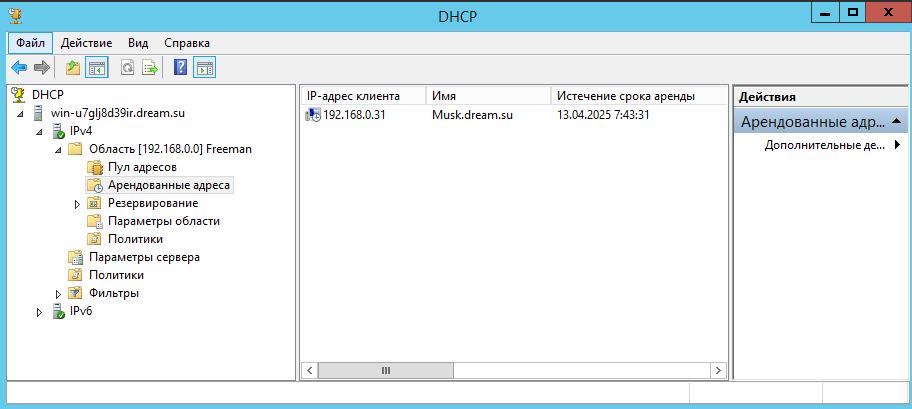Click the Резервирование folder icon

94,204
